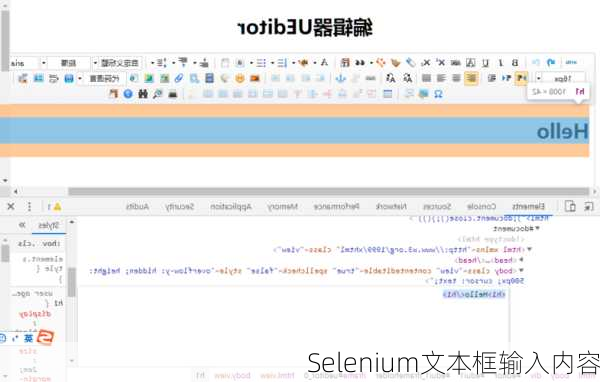Click the Hello heading in the editor
This screenshot has width=600, height=382.
[562, 131]
